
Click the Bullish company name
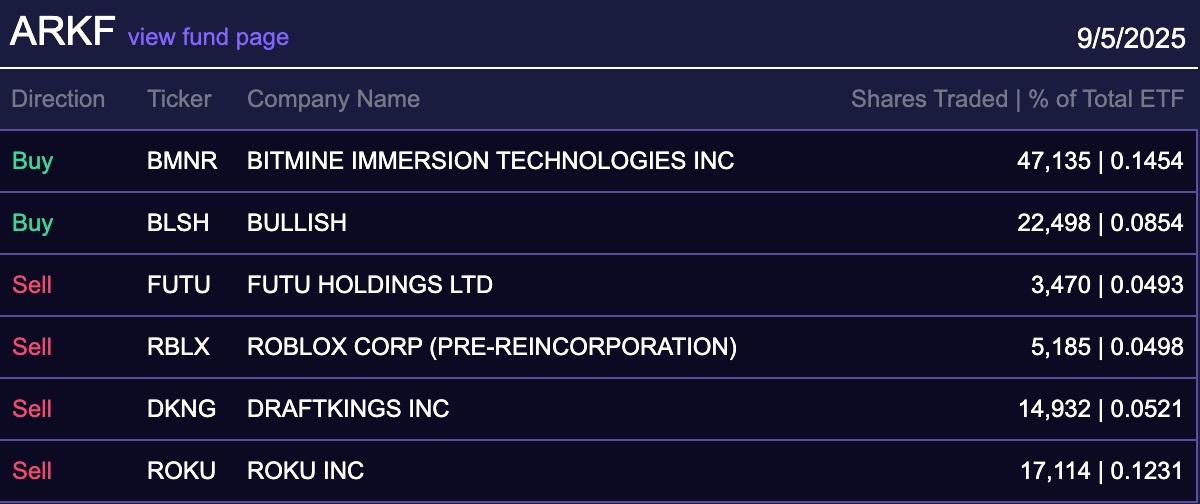(296, 223)
